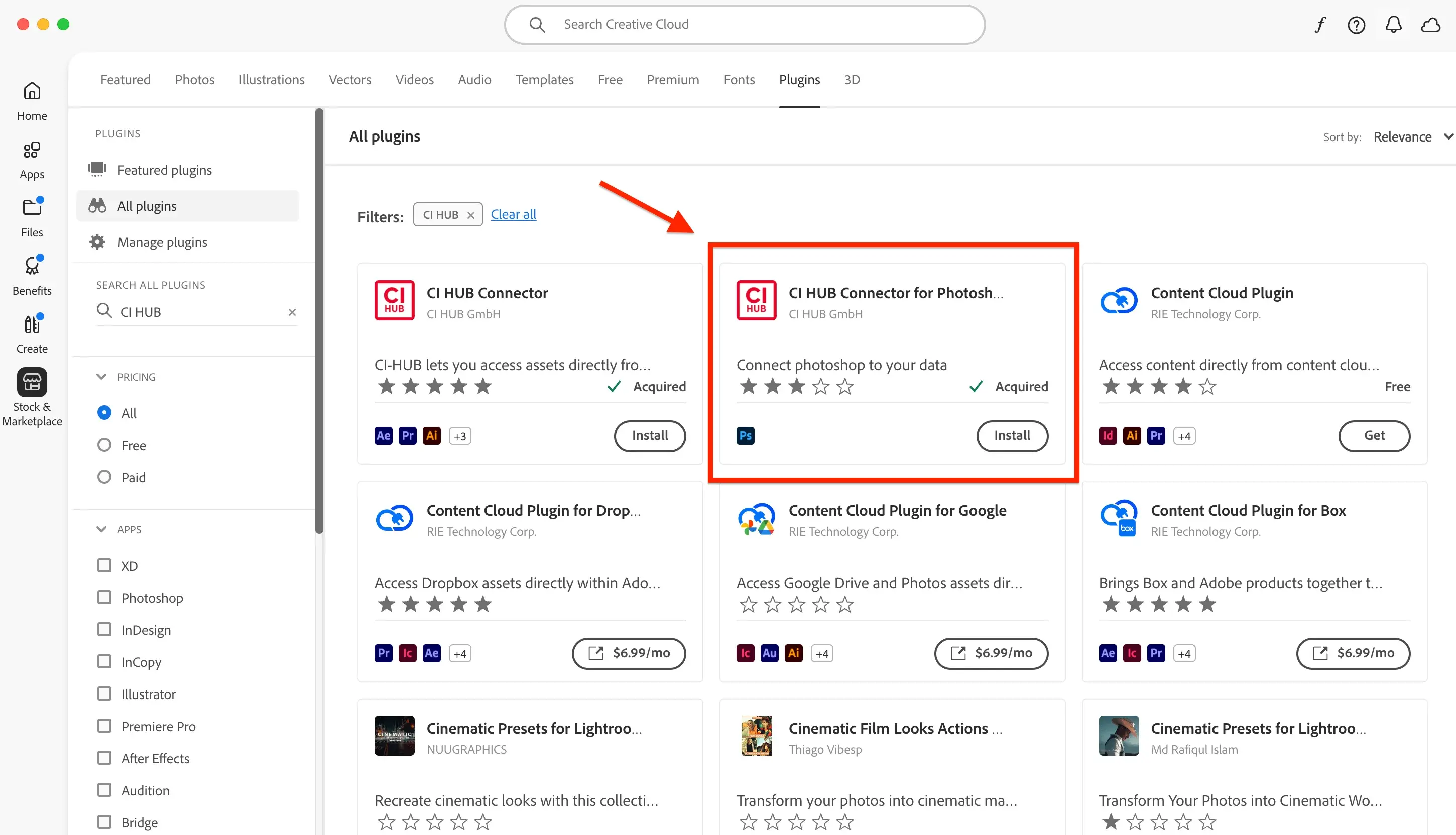1456x835 pixels.
Task: Click the CI HUB plugin search field
Action: (x=196, y=312)
